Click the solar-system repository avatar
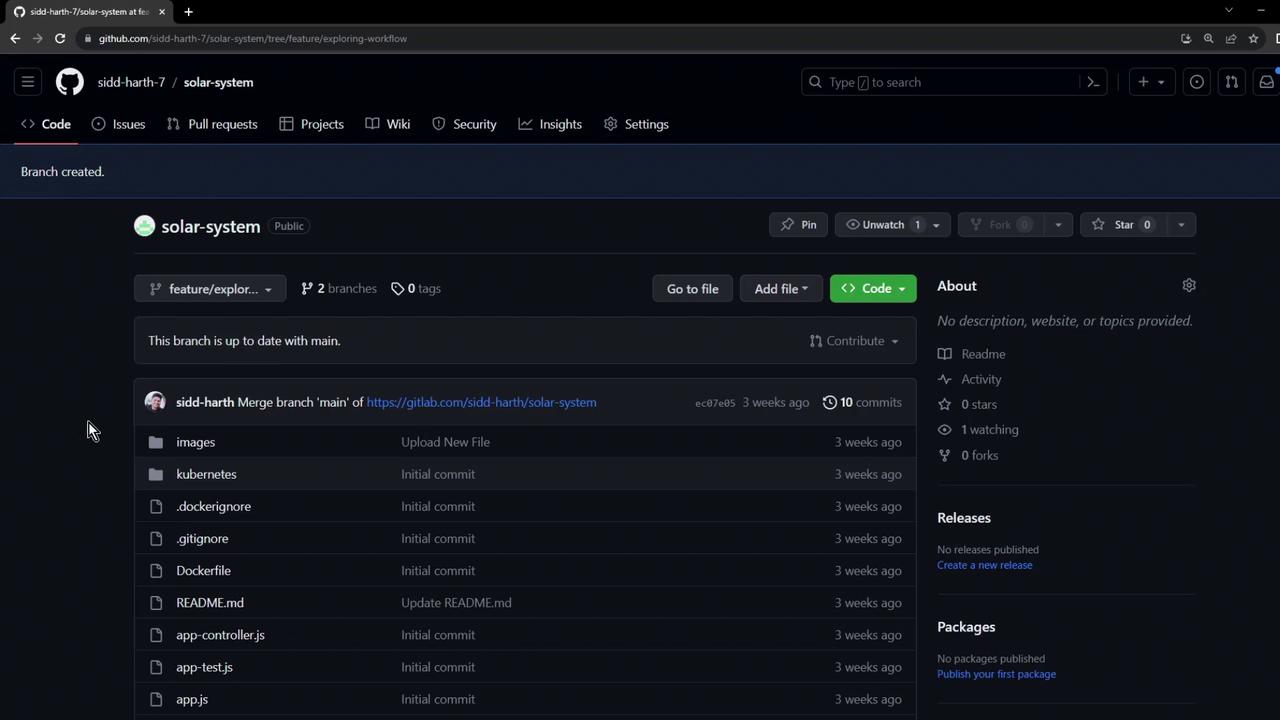This screenshot has height=720, width=1280. [145, 226]
